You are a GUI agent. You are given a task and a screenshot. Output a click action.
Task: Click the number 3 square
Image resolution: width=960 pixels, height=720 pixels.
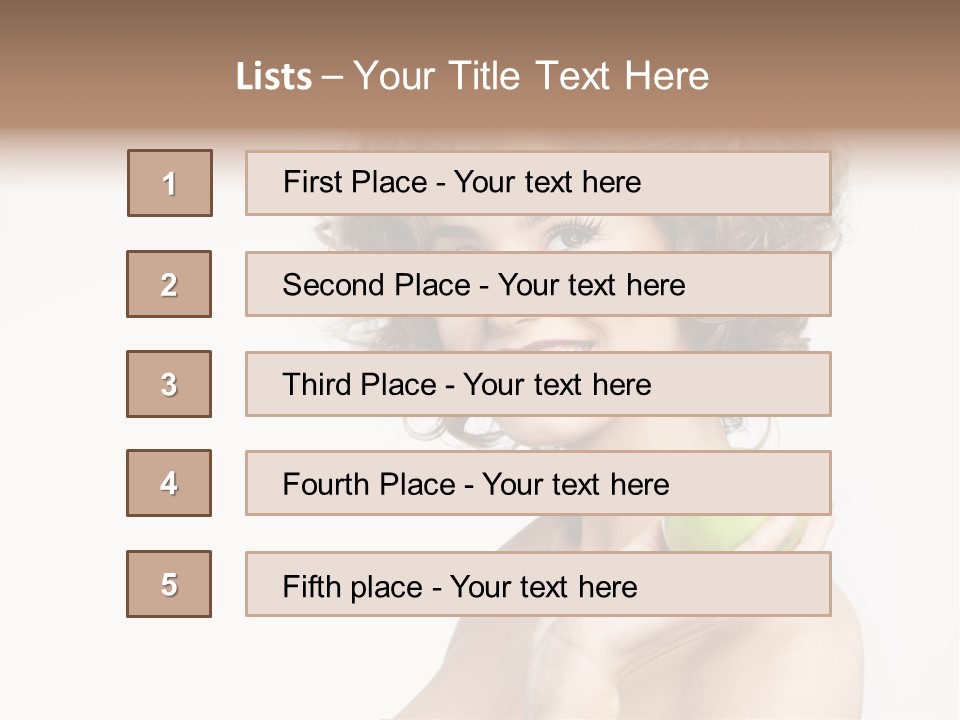point(169,384)
